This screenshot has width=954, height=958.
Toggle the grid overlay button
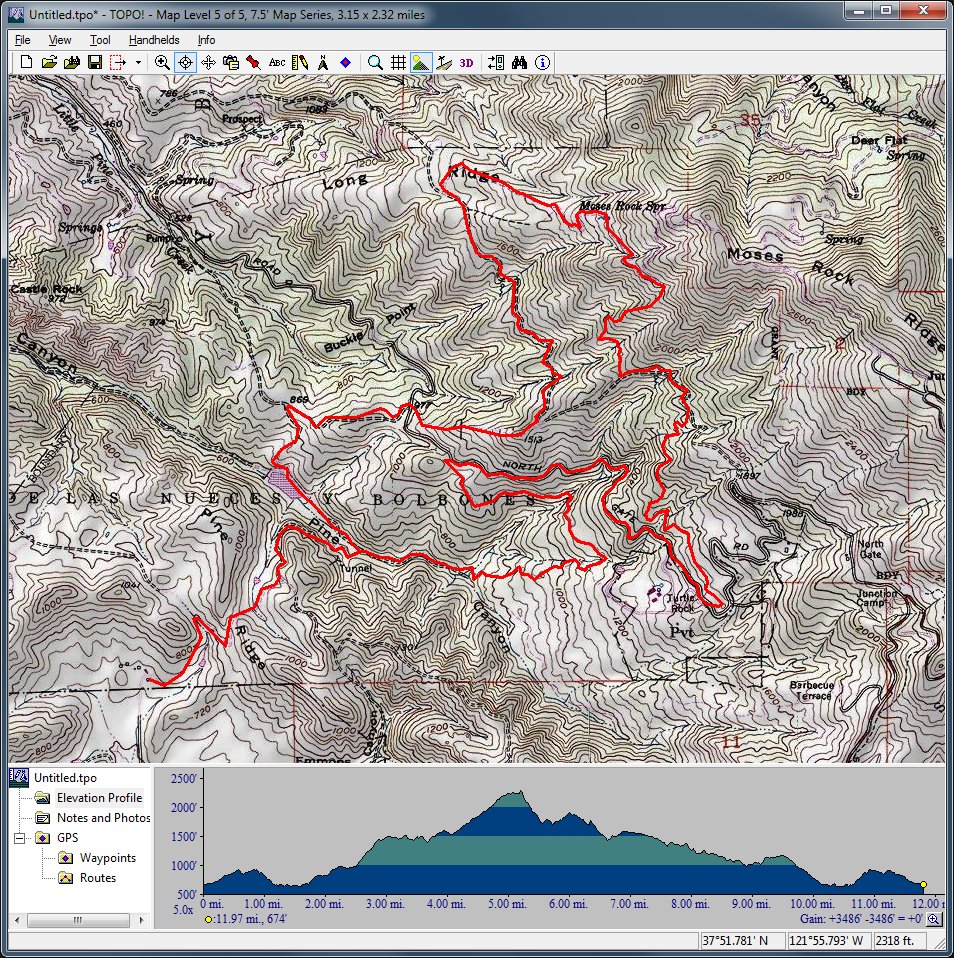point(398,62)
